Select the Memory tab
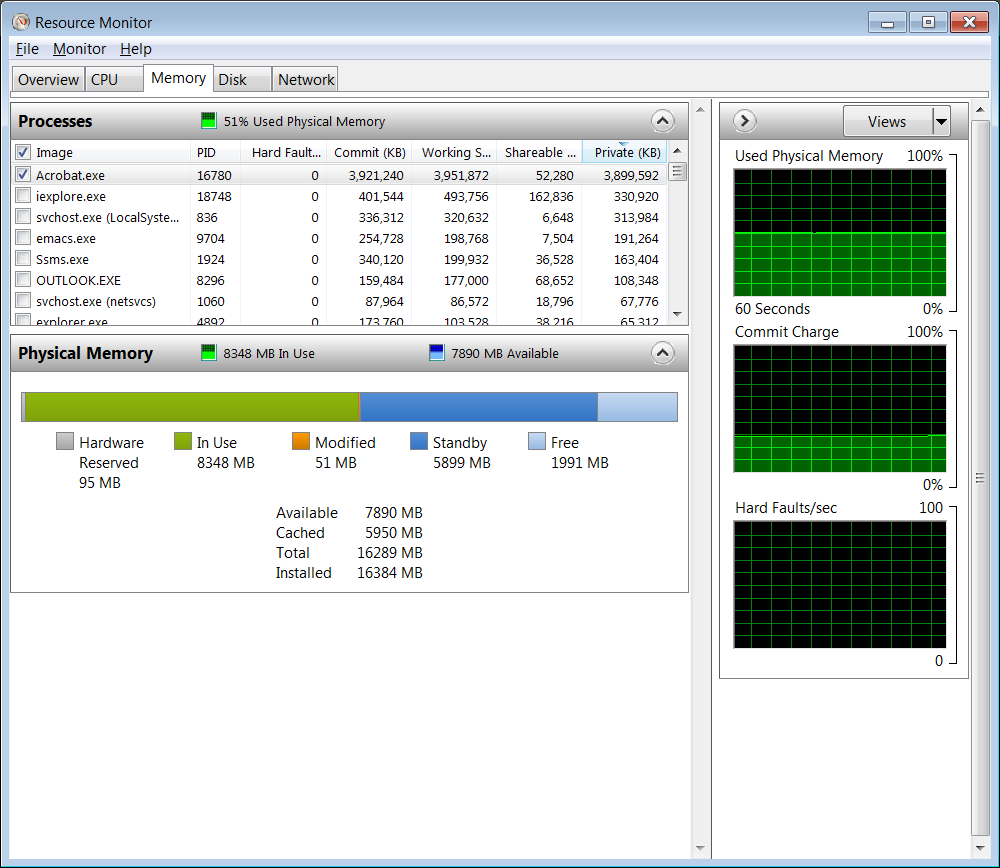The width and height of the screenshot is (1000, 868). tap(179, 78)
